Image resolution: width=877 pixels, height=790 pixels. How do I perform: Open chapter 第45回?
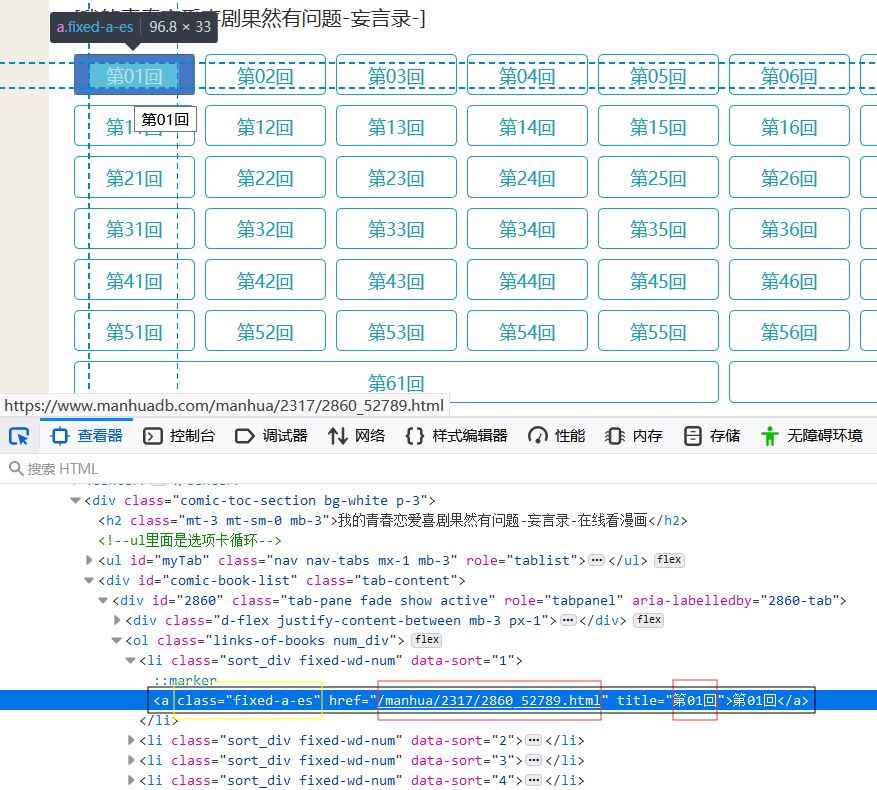[x=658, y=280]
